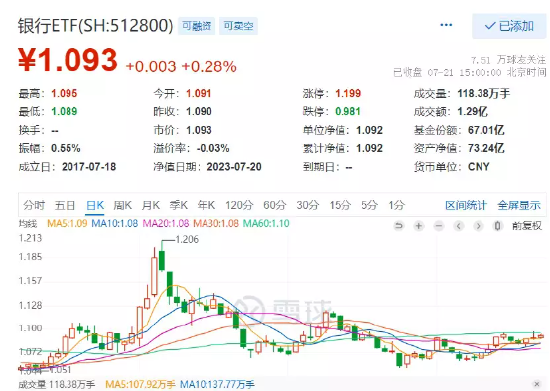This screenshot has width=550, height=391.
Task: Switch to the 分时 chart tab
Action: 34,205
